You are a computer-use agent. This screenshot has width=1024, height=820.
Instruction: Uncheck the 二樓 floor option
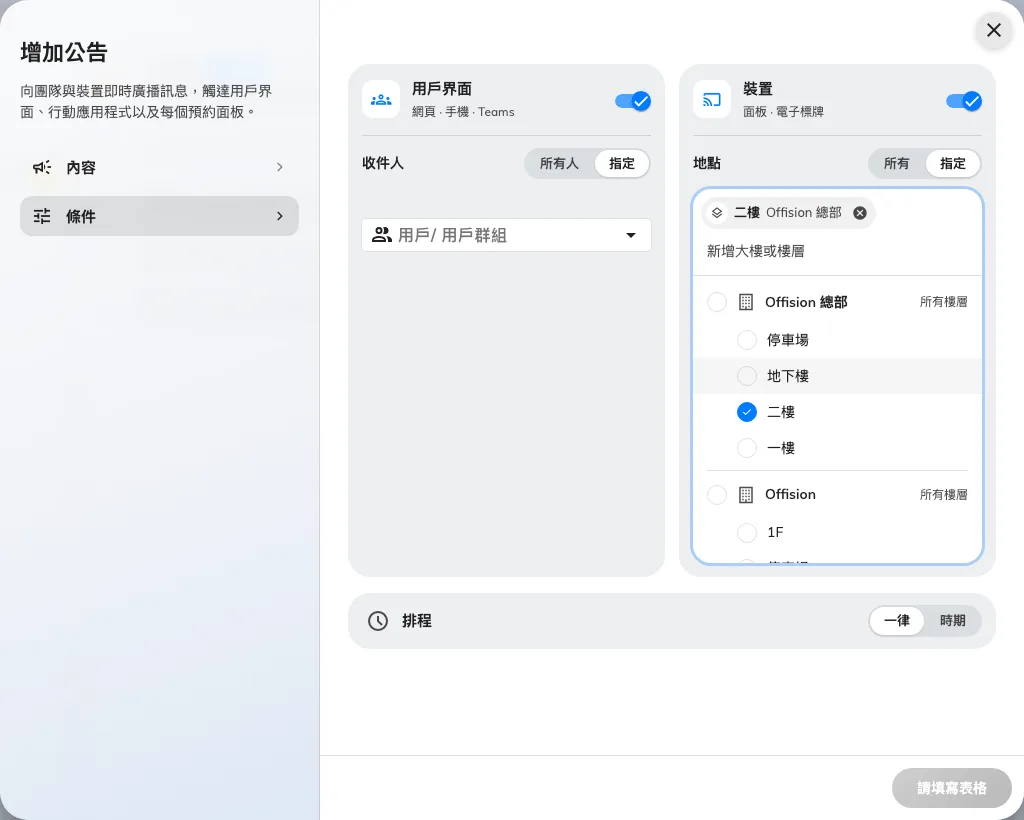746,412
